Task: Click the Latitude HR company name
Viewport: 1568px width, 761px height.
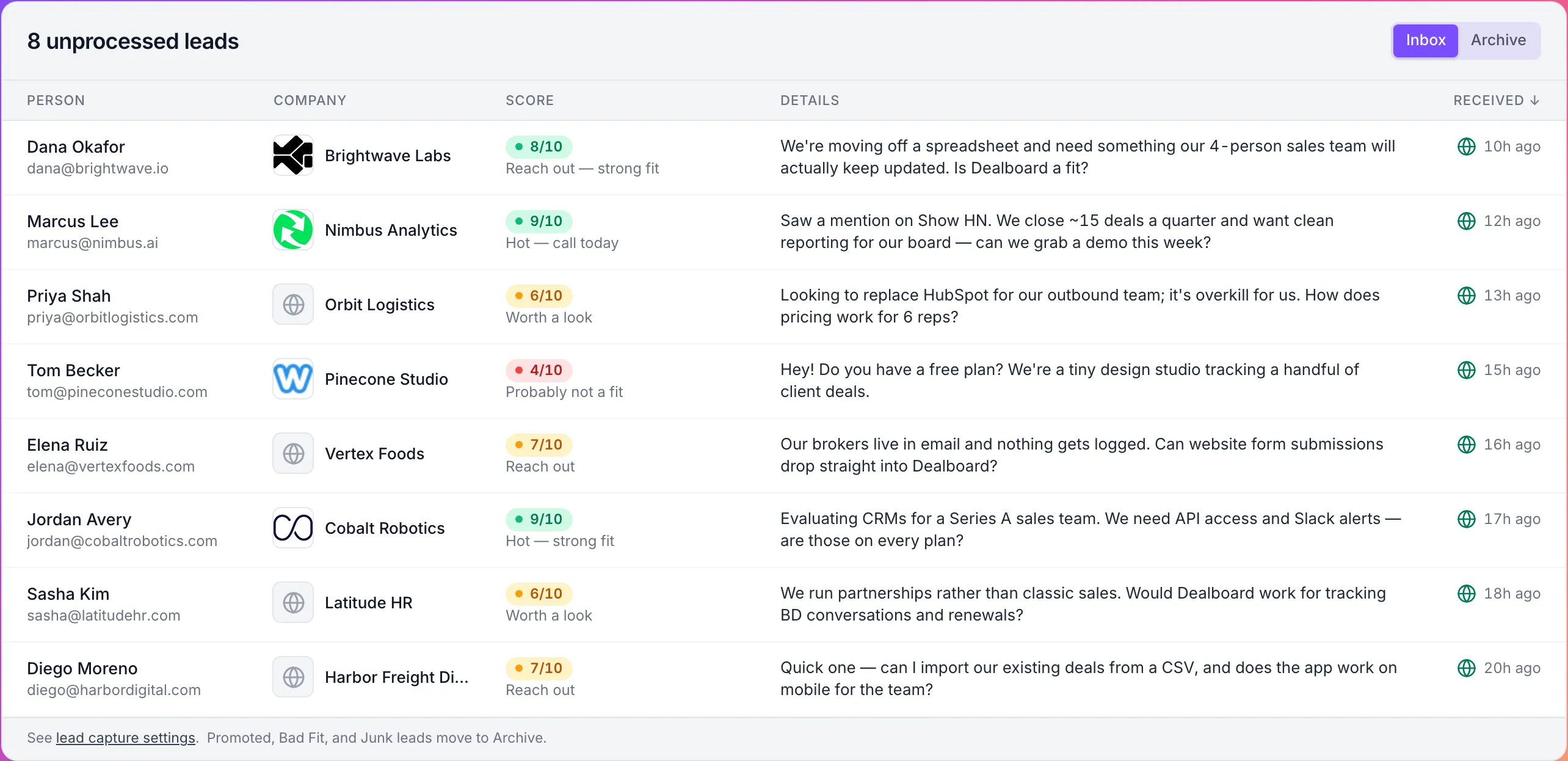Action: click(369, 603)
